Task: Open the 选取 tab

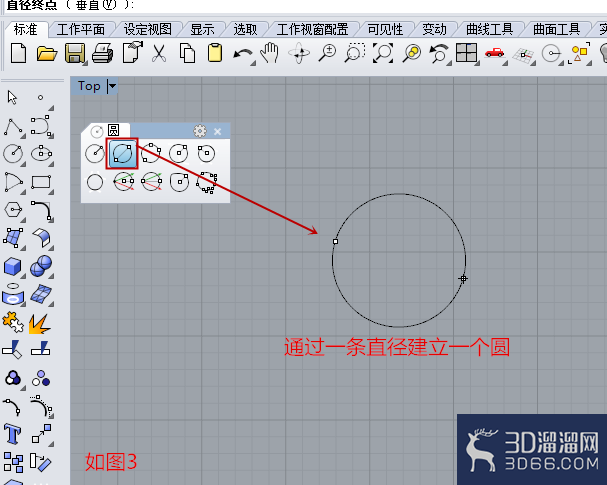Action: (x=245, y=29)
